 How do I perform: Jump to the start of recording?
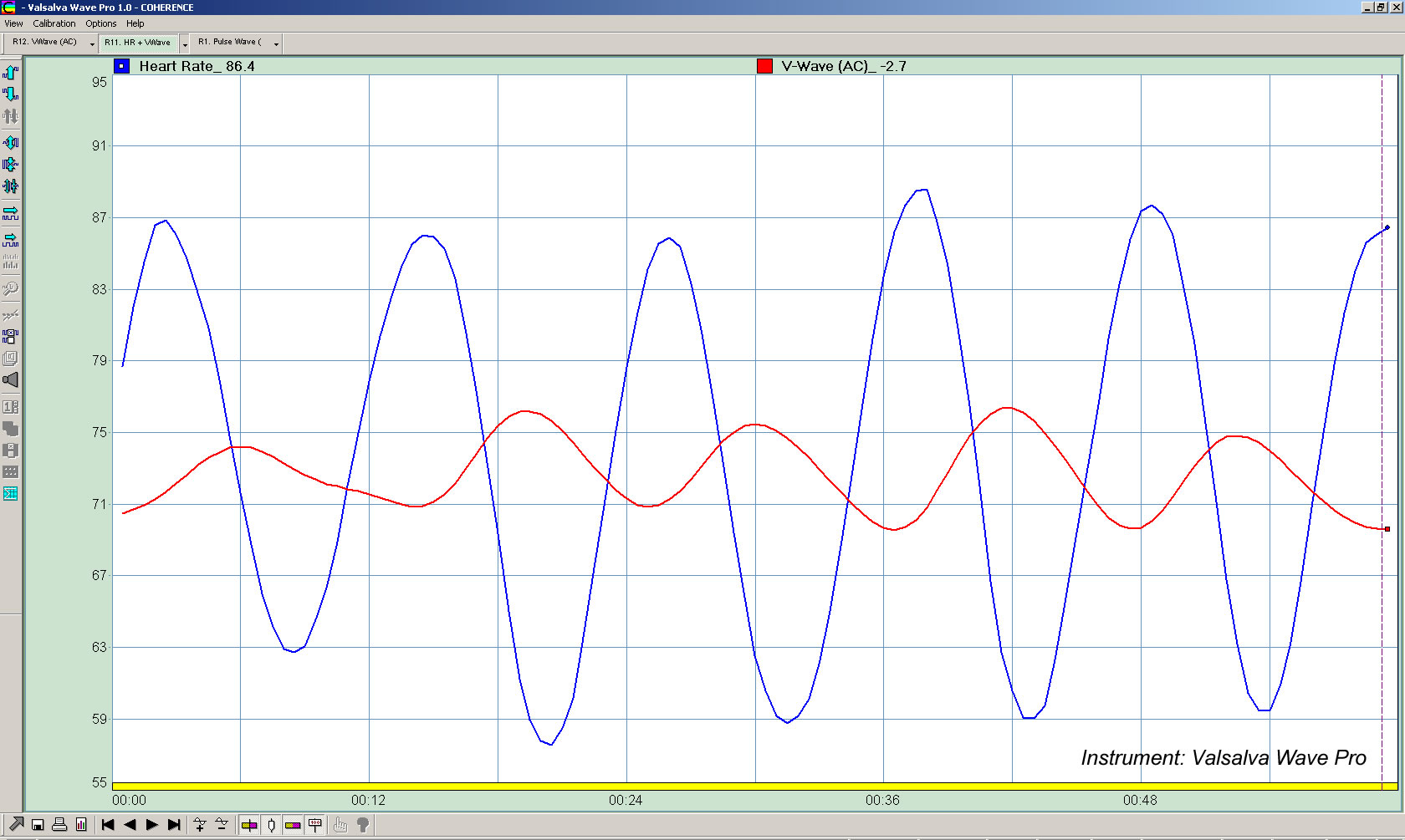coord(108,825)
